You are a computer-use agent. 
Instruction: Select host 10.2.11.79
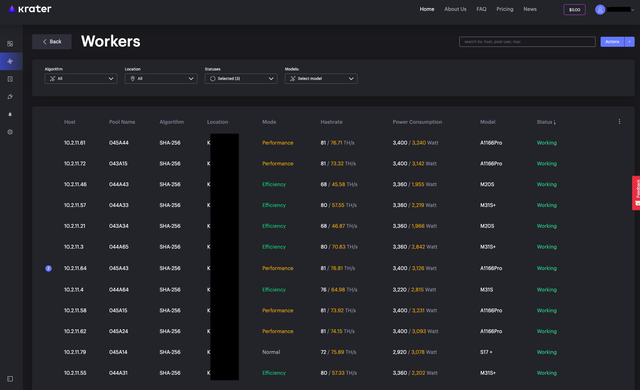tap(75, 352)
